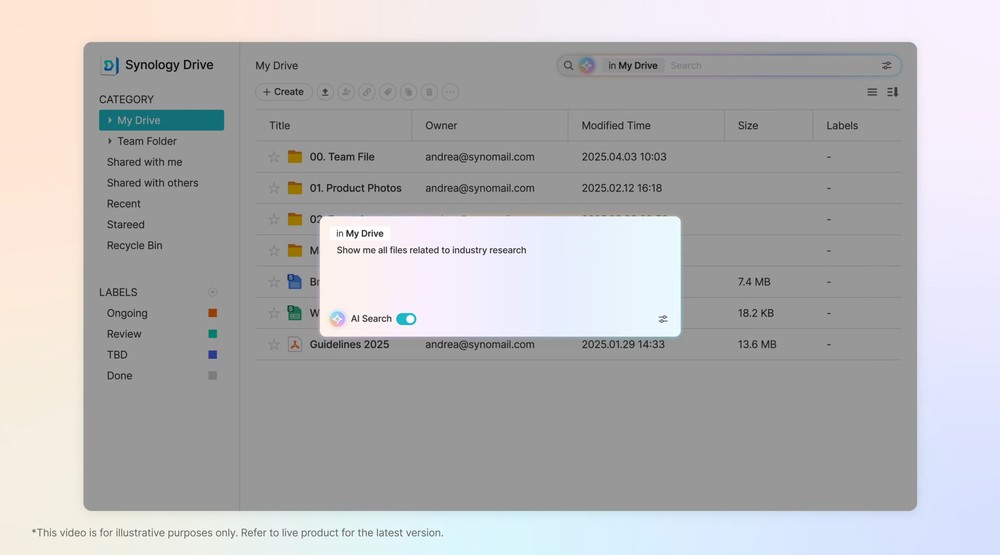
Task: Open the 01. Product Photos folder
Action: tap(355, 188)
